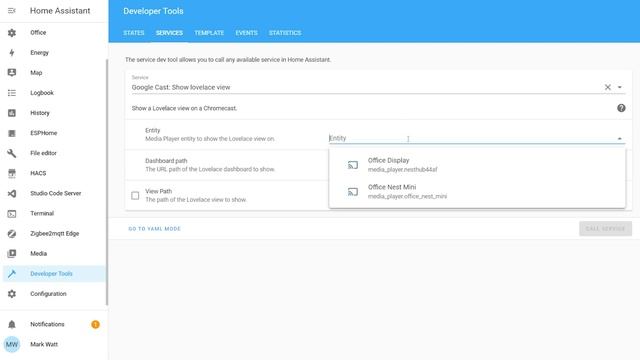Collapse the Entity dropdown arrow

click(620, 139)
